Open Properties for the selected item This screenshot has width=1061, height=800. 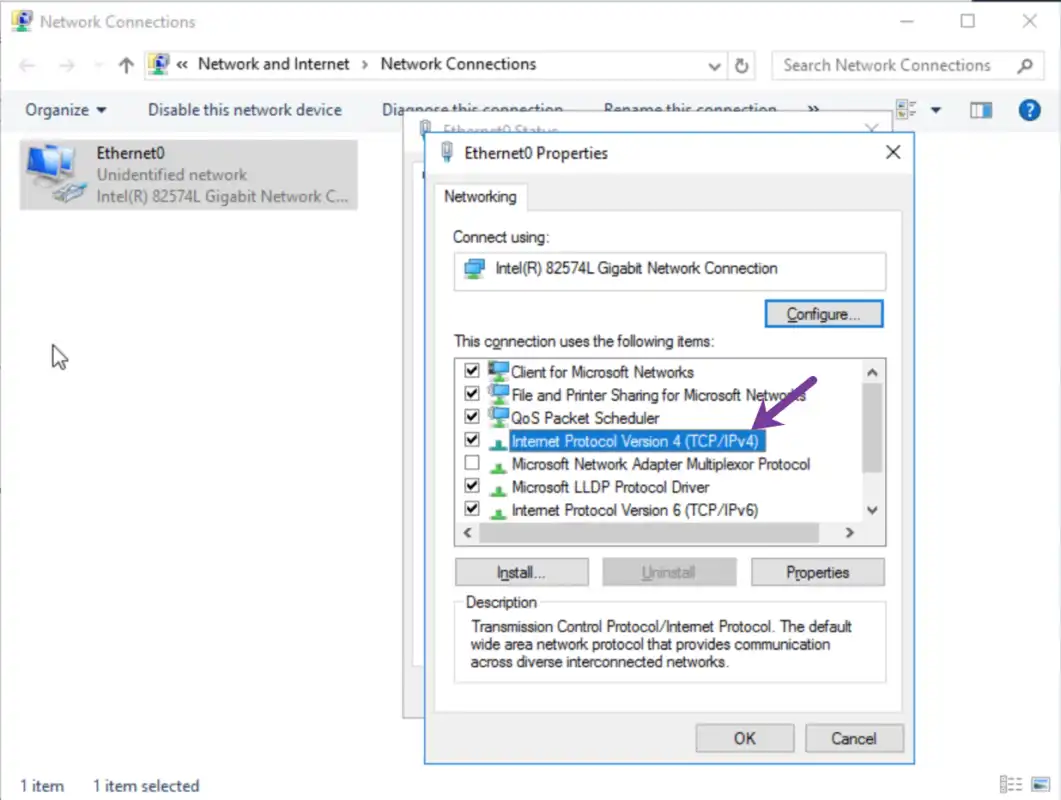coord(817,573)
